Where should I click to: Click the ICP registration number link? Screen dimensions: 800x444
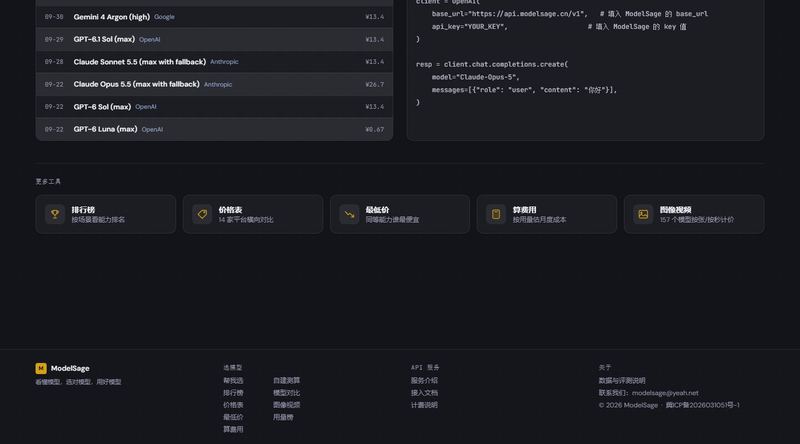[x=703, y=405]
